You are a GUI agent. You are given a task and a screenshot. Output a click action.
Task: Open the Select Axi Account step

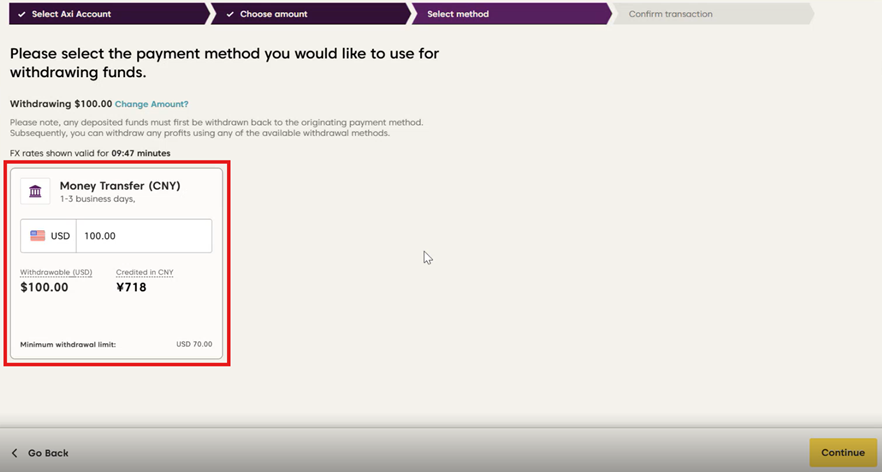pyautogui.click(x=71, y=14)
